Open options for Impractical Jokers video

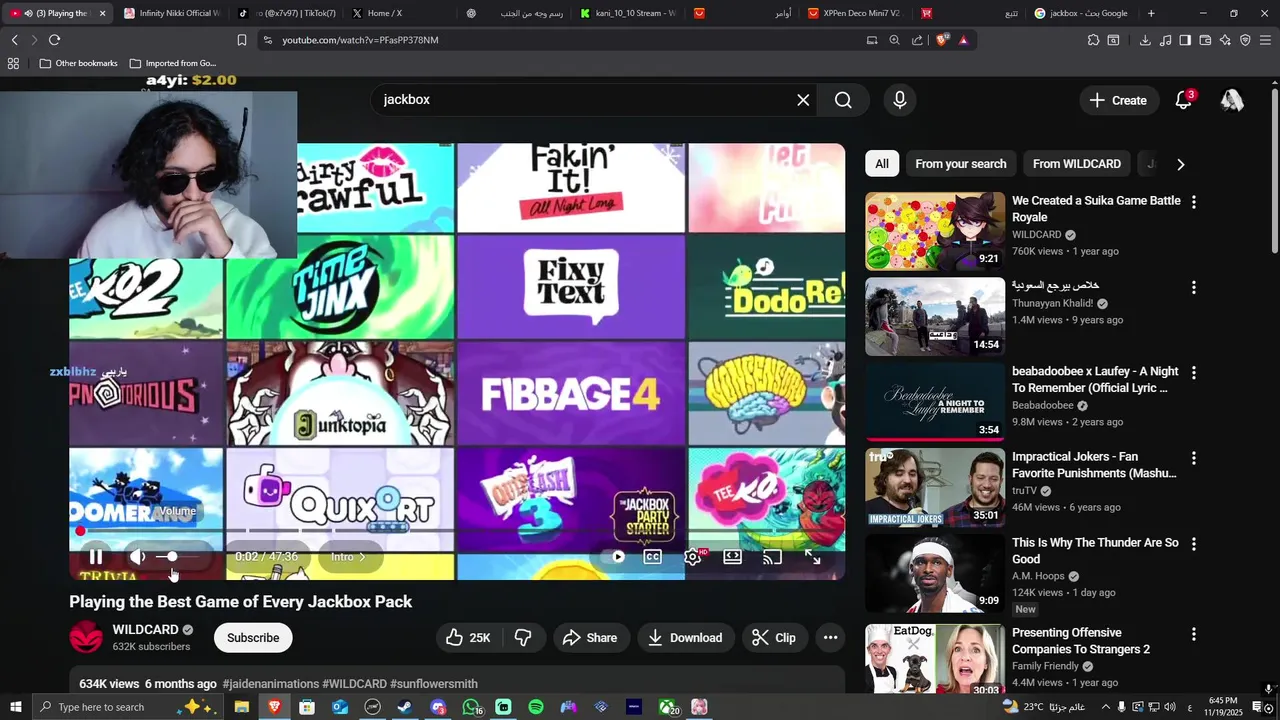tap(1193, 458)
